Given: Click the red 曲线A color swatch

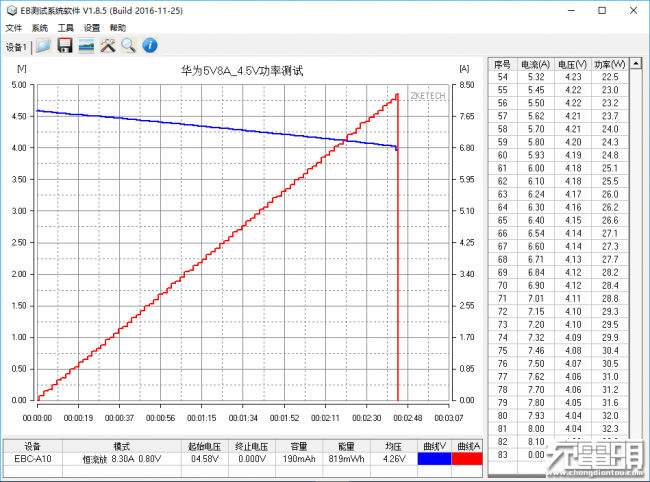Looking at the screenshot, I should click(467, 459).
